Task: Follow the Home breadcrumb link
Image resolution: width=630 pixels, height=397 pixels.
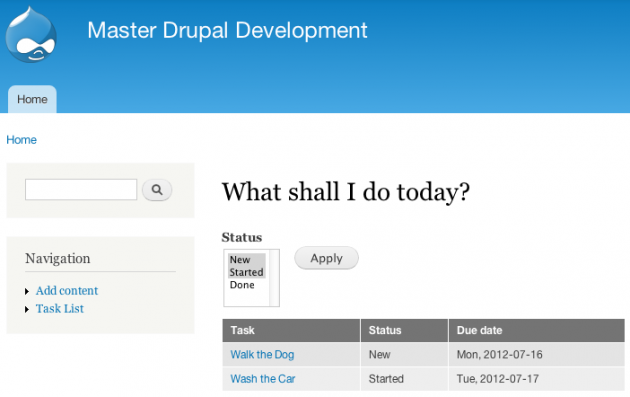Action: click(21, 140)
